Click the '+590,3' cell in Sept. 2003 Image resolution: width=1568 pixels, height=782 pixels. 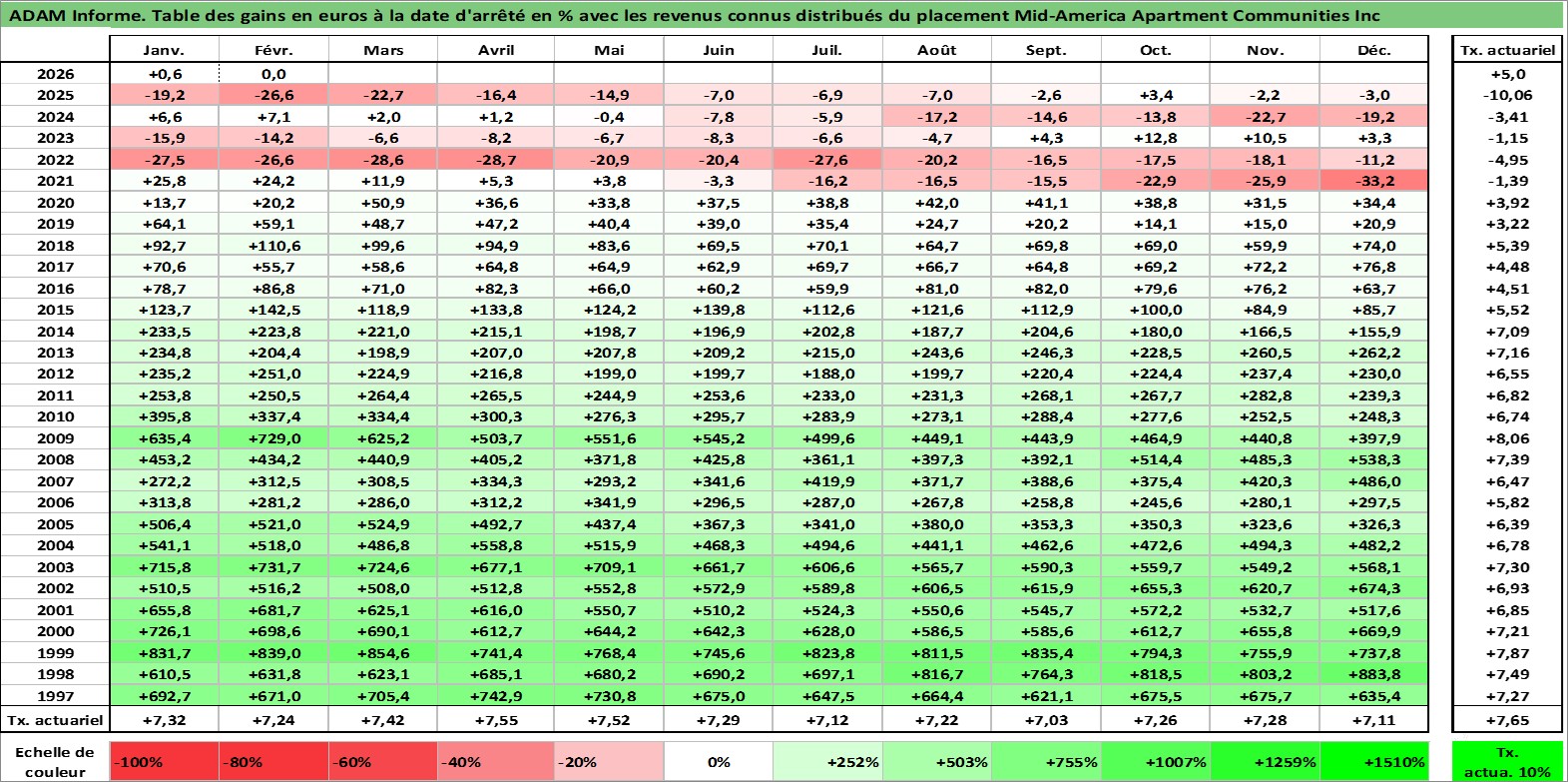coord(1046,567)
